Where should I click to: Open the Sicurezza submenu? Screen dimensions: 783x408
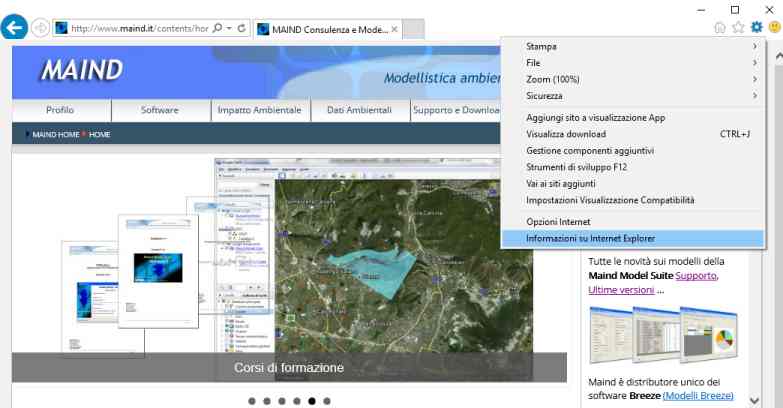coord(633,96)
